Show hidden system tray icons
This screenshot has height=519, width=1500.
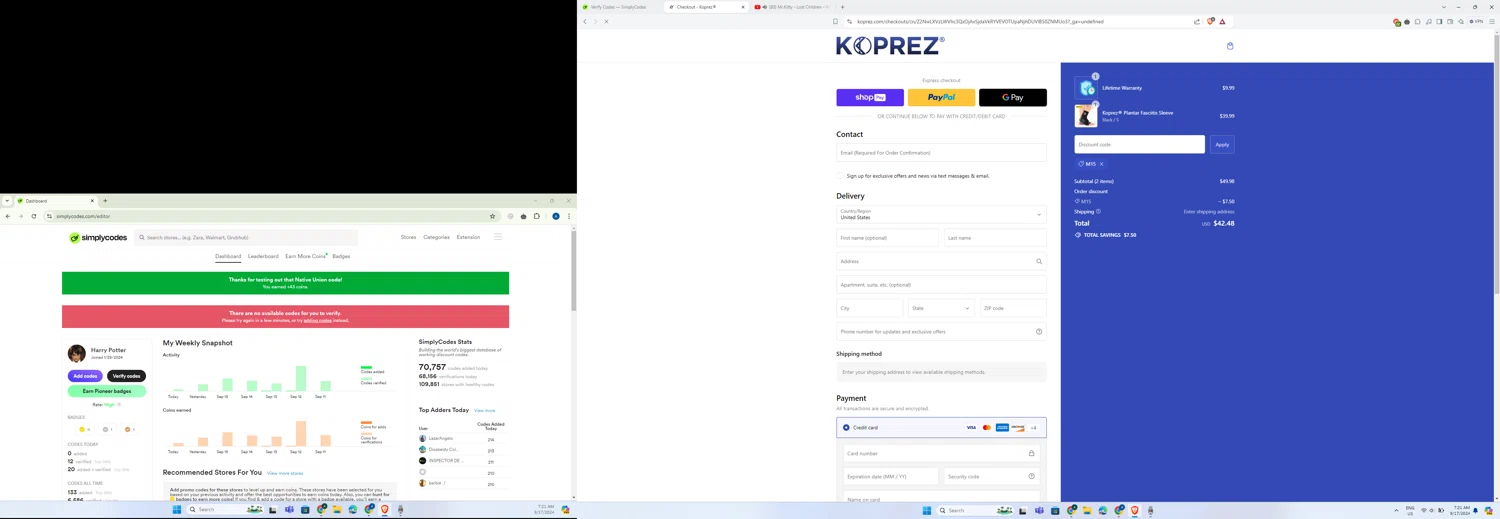pyautogui.click(x=1396, y=510)
